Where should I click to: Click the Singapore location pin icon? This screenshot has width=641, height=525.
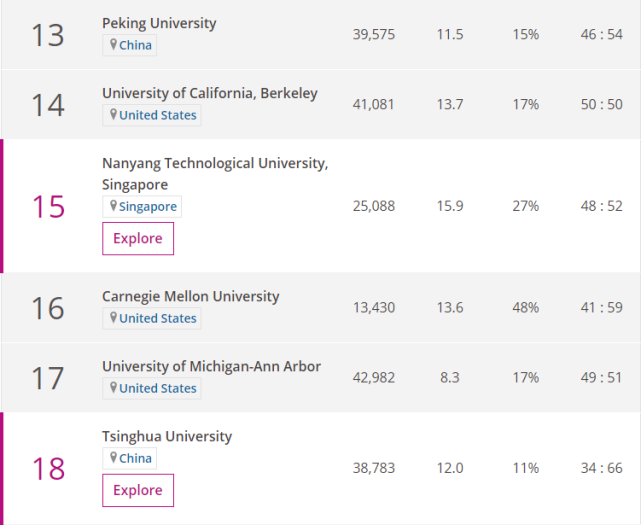(114, 206)
